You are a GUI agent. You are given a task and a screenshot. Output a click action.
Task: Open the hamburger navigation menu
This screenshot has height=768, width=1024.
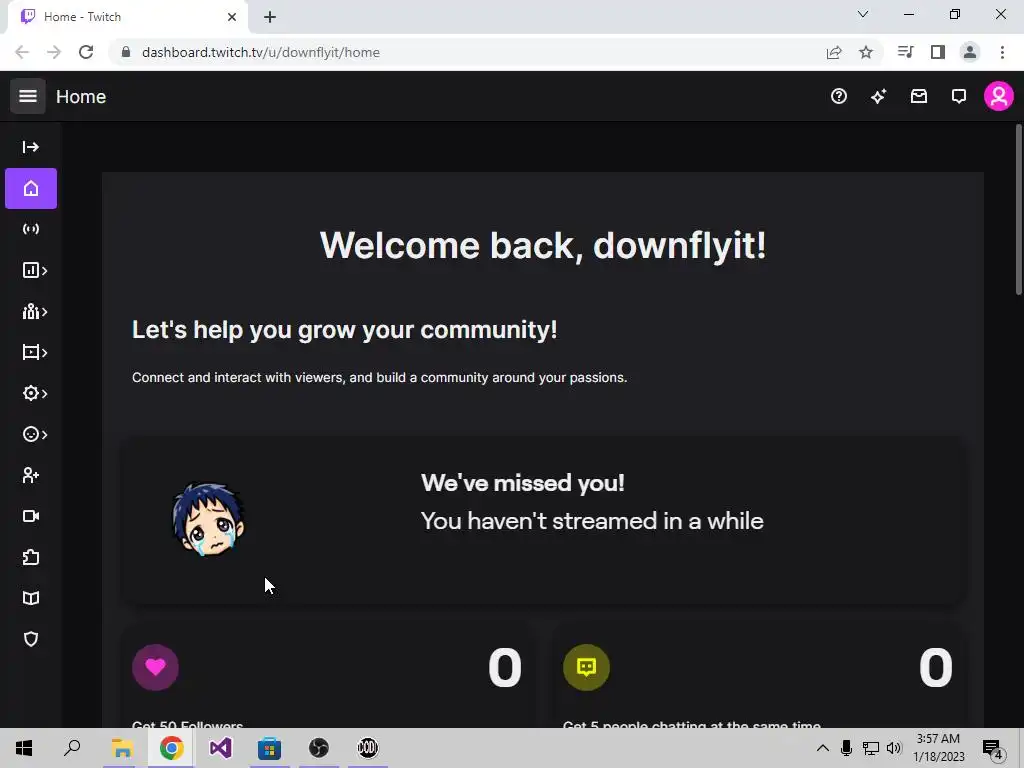(x=27, y=96)
